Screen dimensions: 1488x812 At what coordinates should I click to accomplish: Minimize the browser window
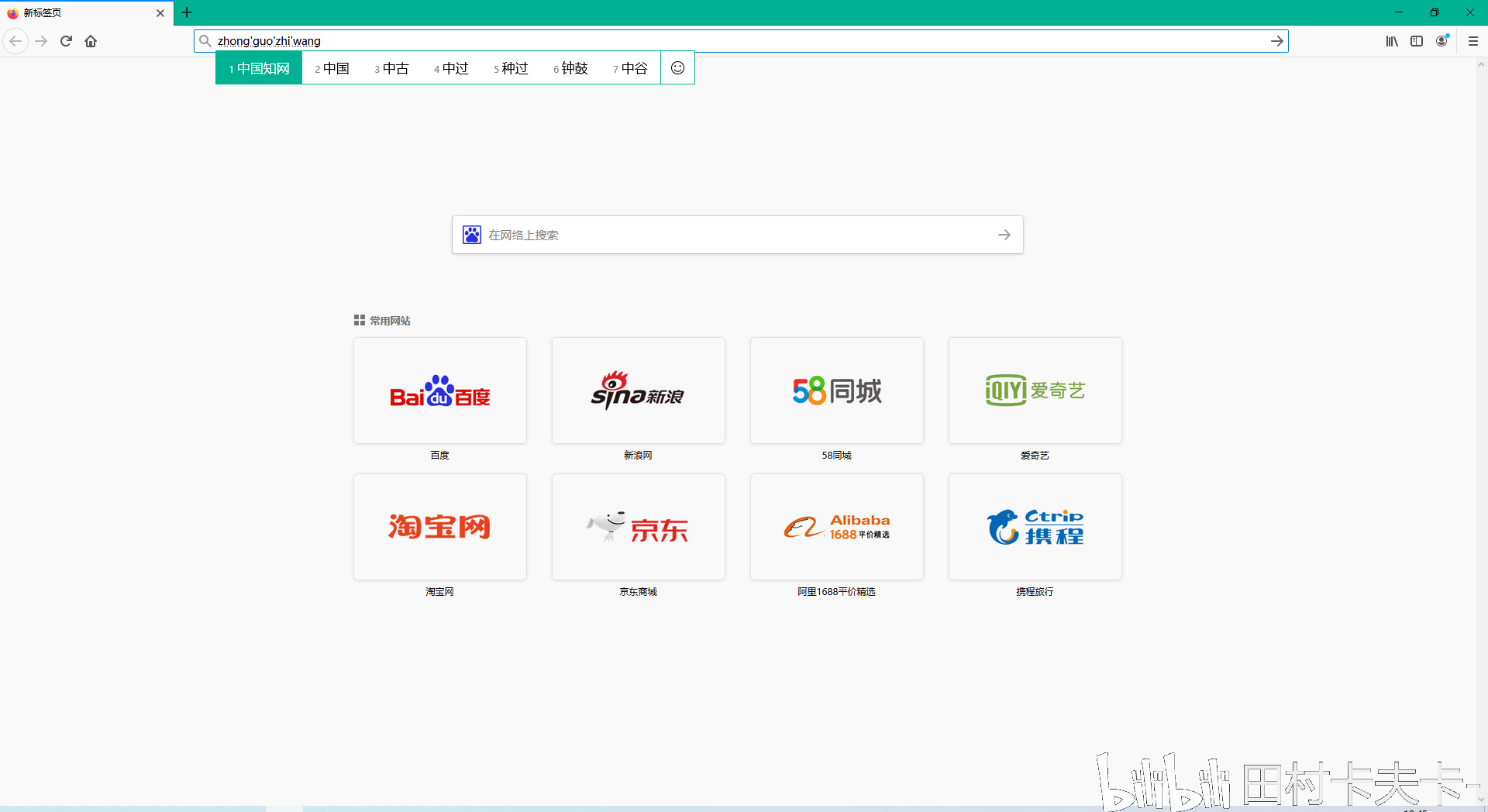pos(1399,12)
